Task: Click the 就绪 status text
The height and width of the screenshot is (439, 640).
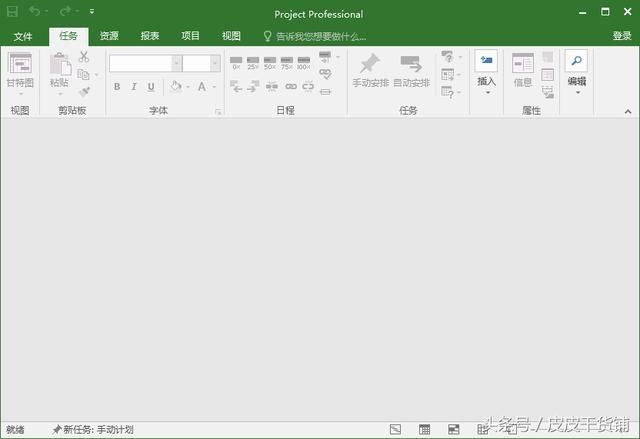Action: point(15,429)
